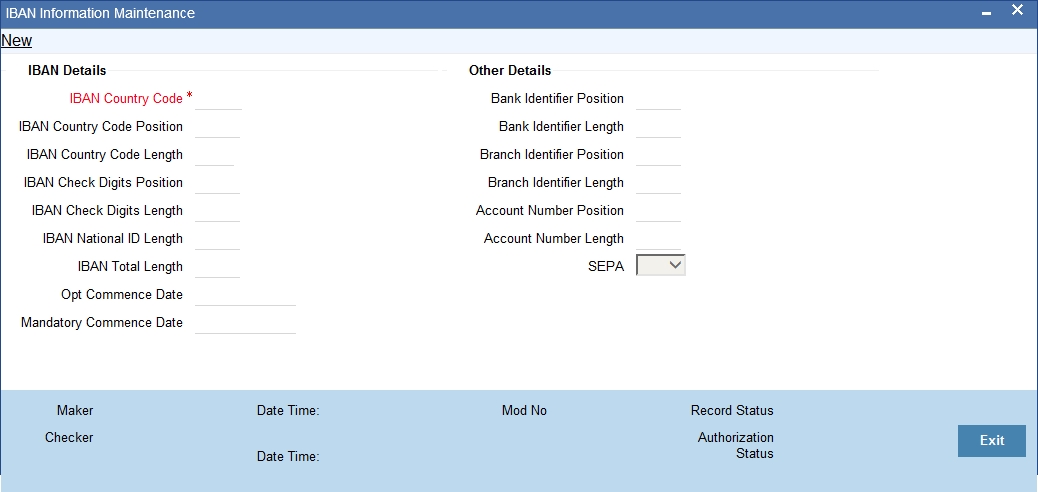
Task: Click the Account Number Length label
Action: tap(553, 238)
